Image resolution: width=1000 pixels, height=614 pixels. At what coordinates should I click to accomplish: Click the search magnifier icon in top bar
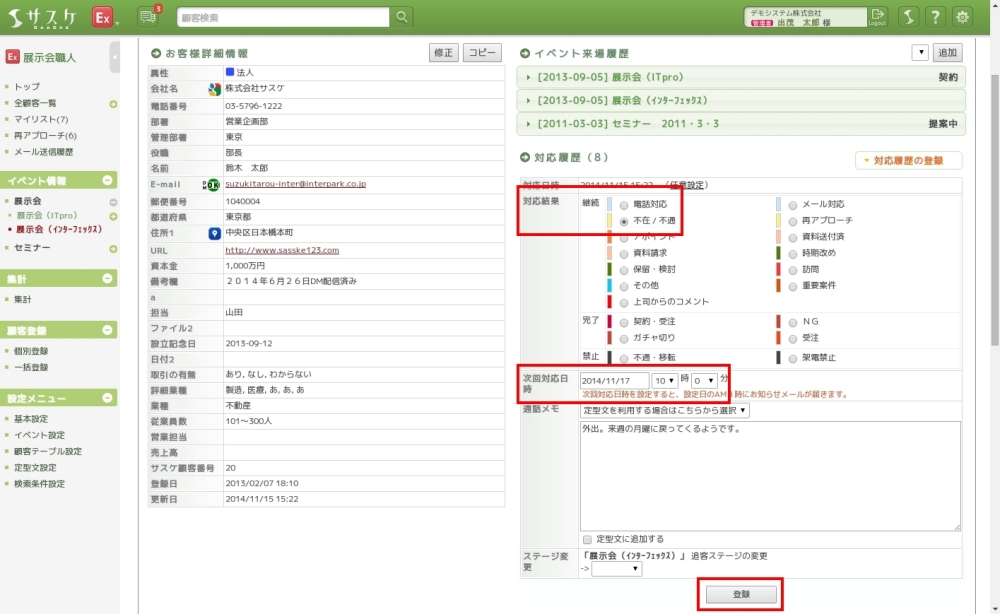pyautogui.click(x=401, y=17)
